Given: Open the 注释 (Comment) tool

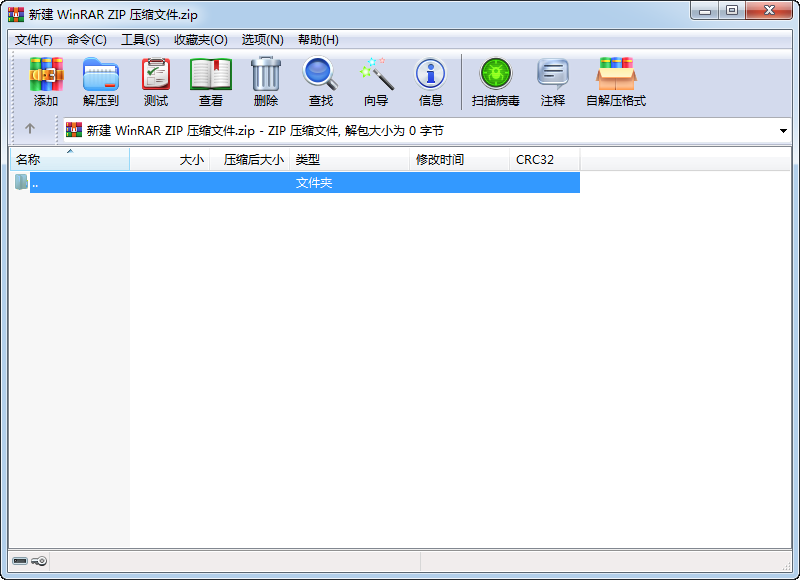Looking at the screenshot, I should [553, 82].
